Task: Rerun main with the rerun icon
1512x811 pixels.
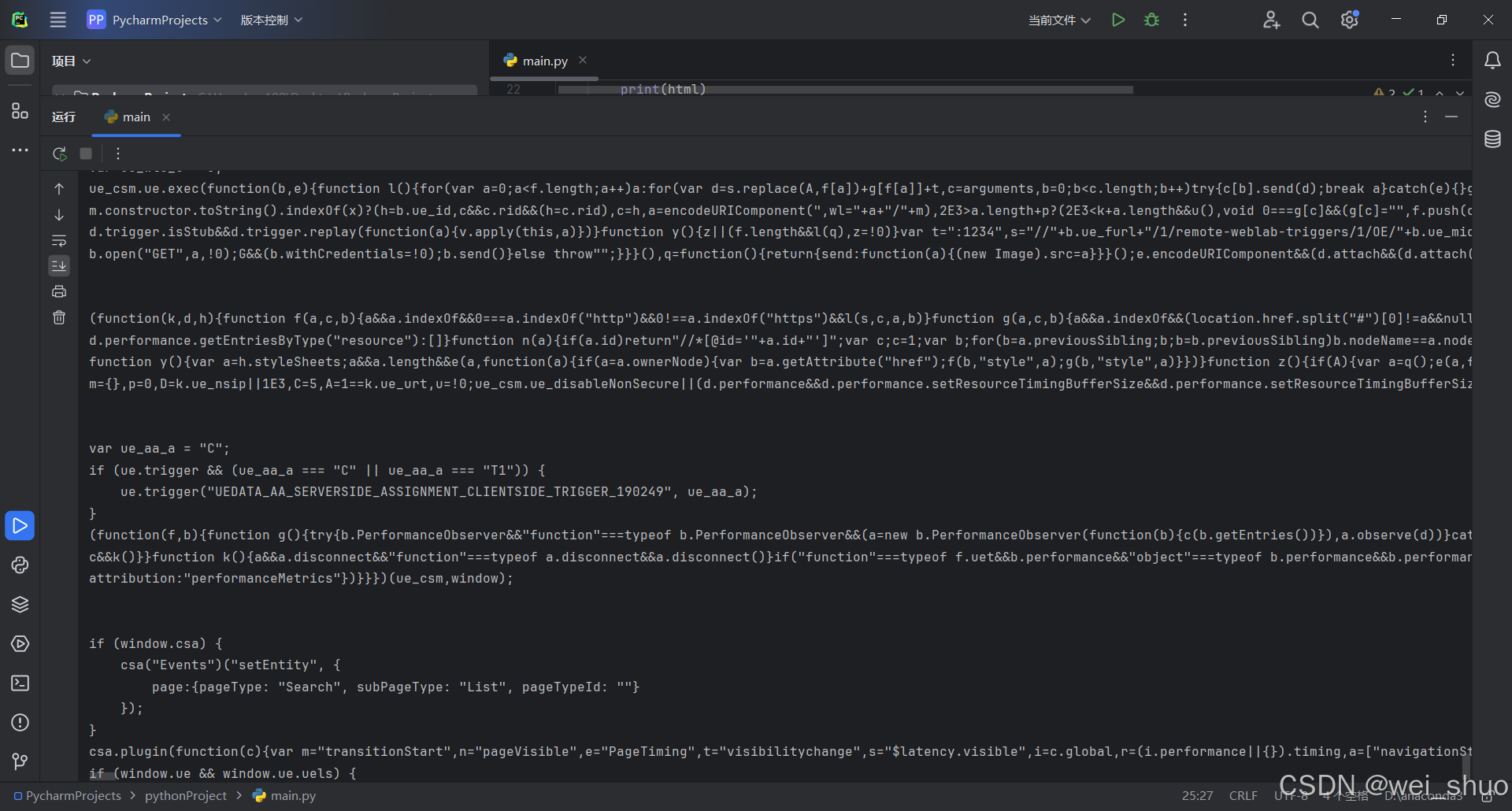Action: (60, 154)
